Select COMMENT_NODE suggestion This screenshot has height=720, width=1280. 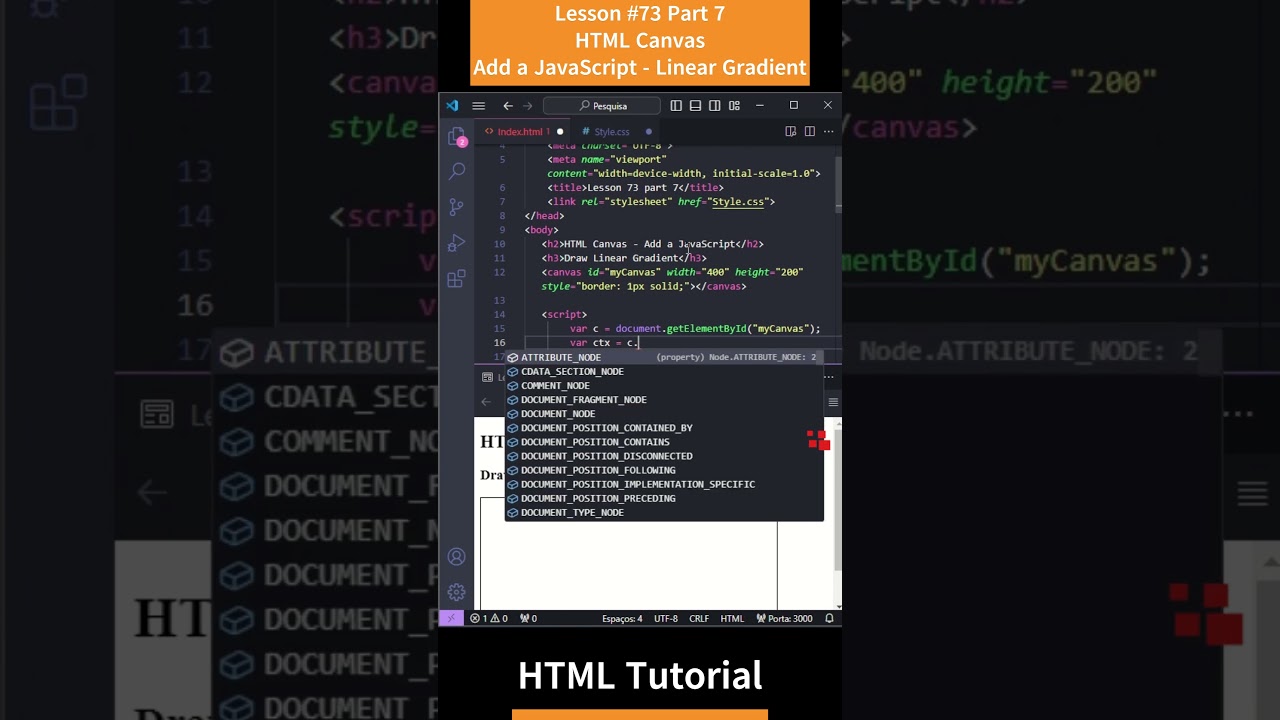coord(664,385)
